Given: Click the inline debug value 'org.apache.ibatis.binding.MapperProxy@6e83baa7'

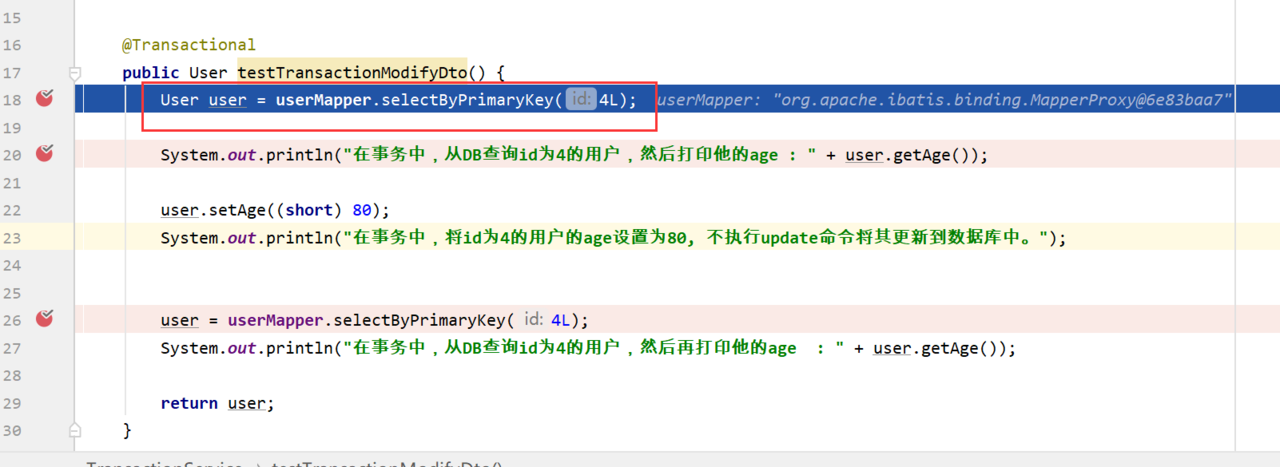Looking at the screenshot, I should 1003,100.
